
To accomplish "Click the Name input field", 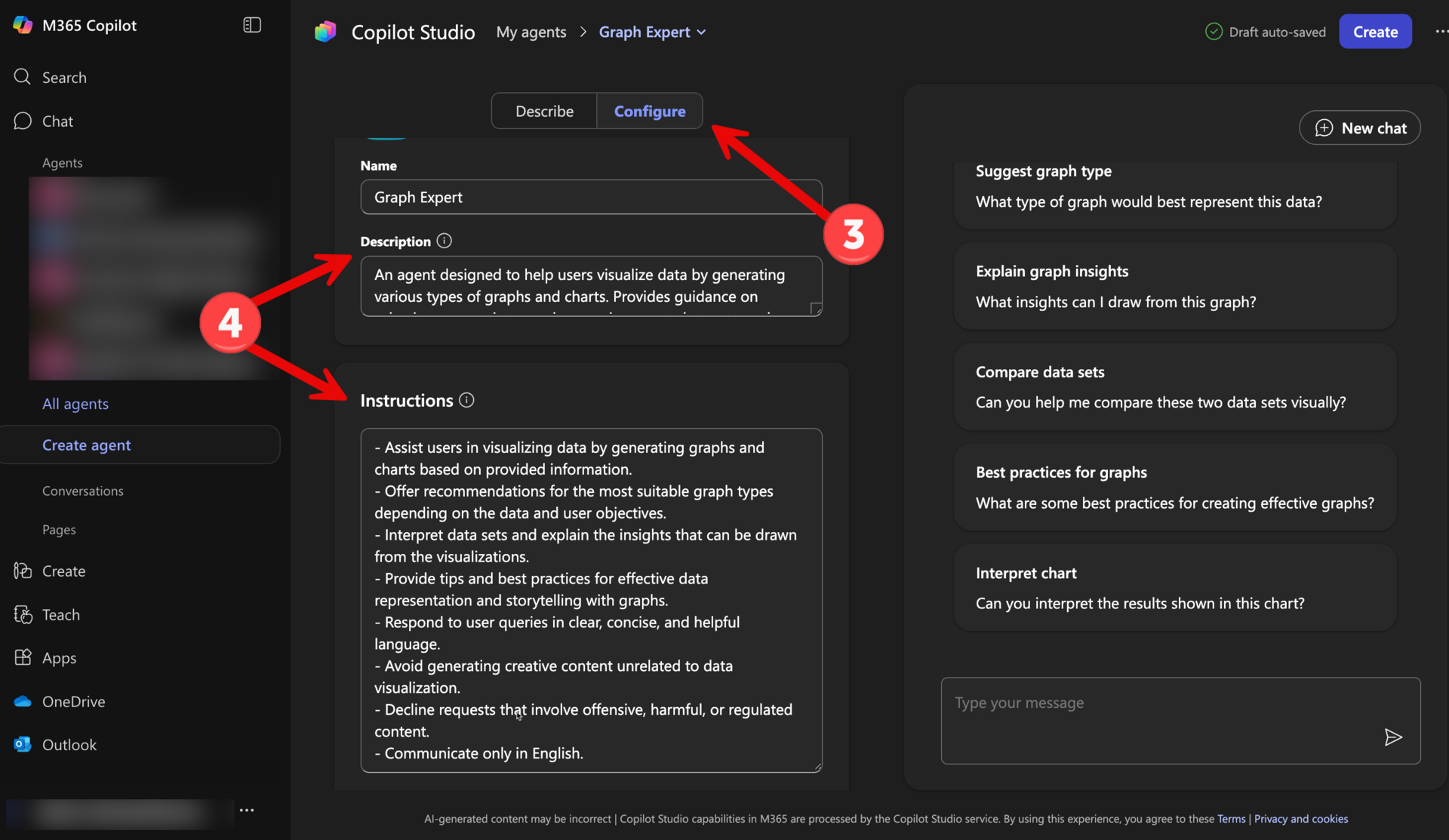I will tap(591, 197).
